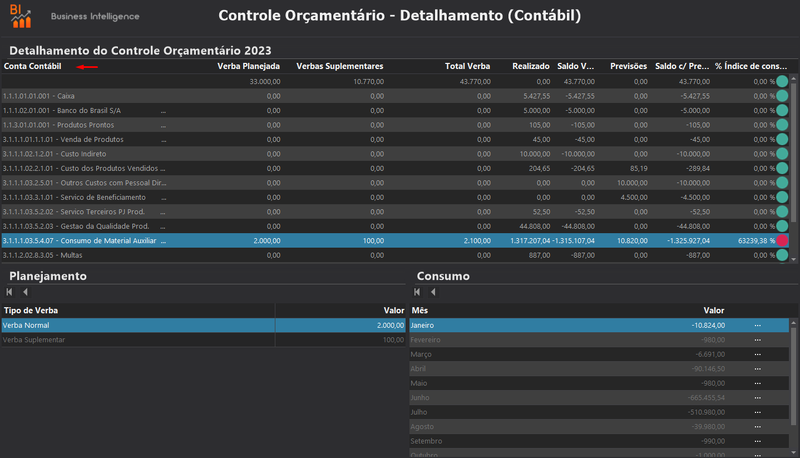Sort by Conta Contábil column header

tap(33, 66)
